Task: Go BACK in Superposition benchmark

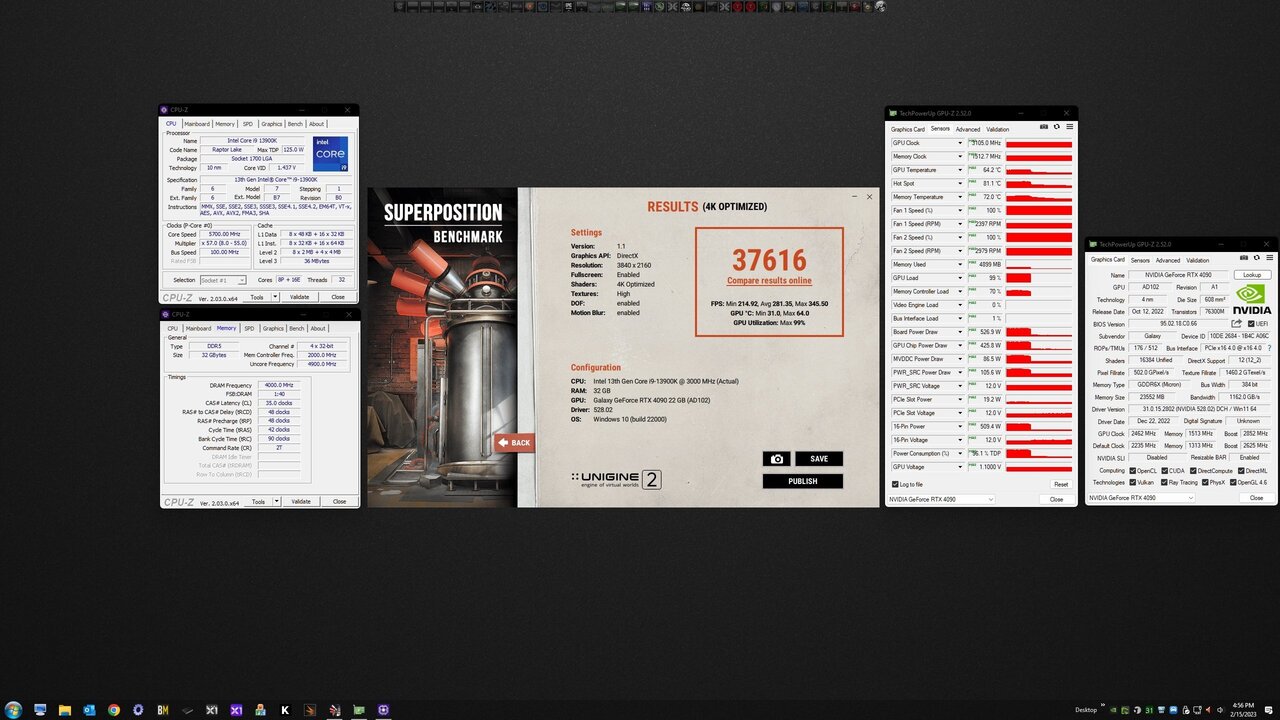Action: pos(515,442)
